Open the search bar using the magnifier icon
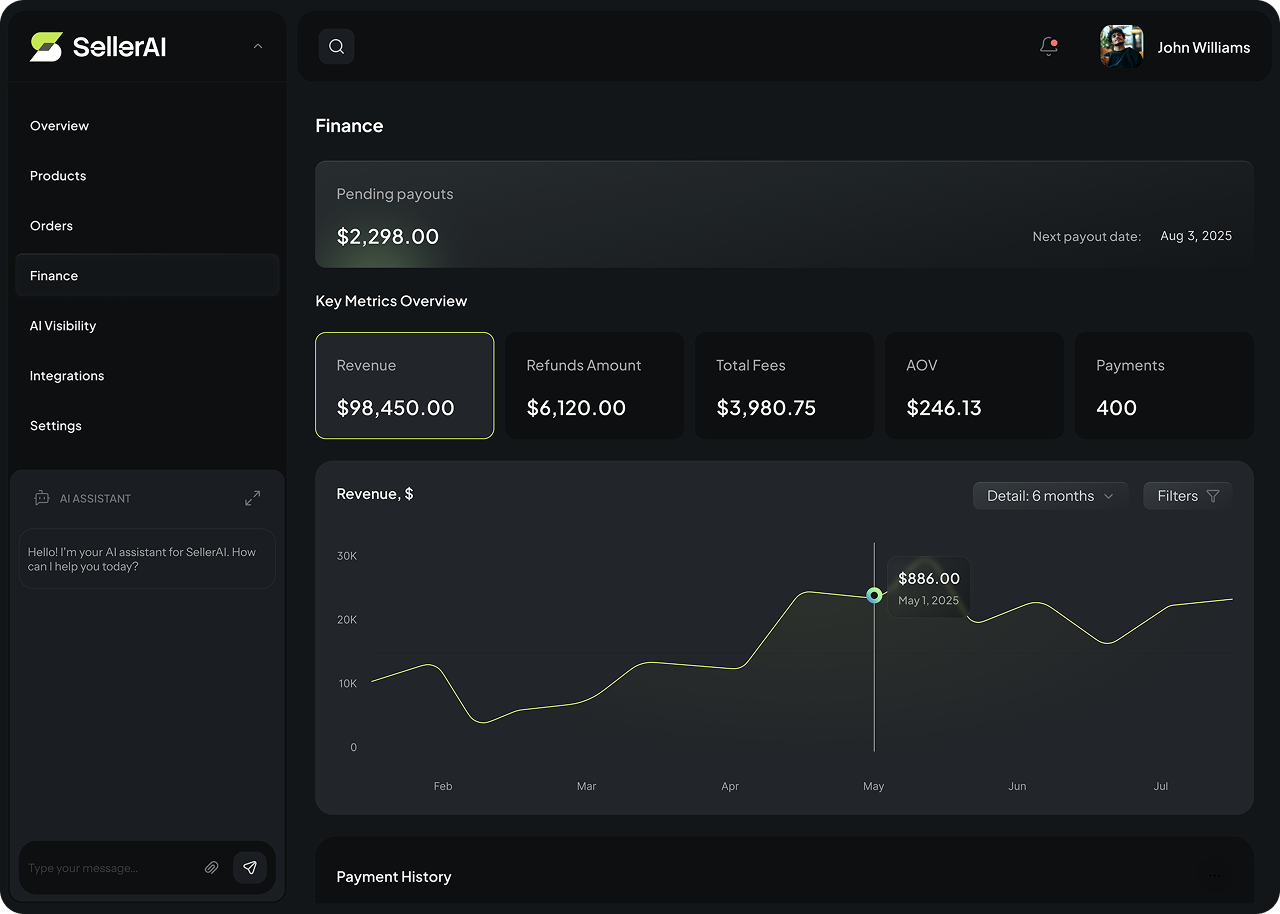 coord(336,46)
